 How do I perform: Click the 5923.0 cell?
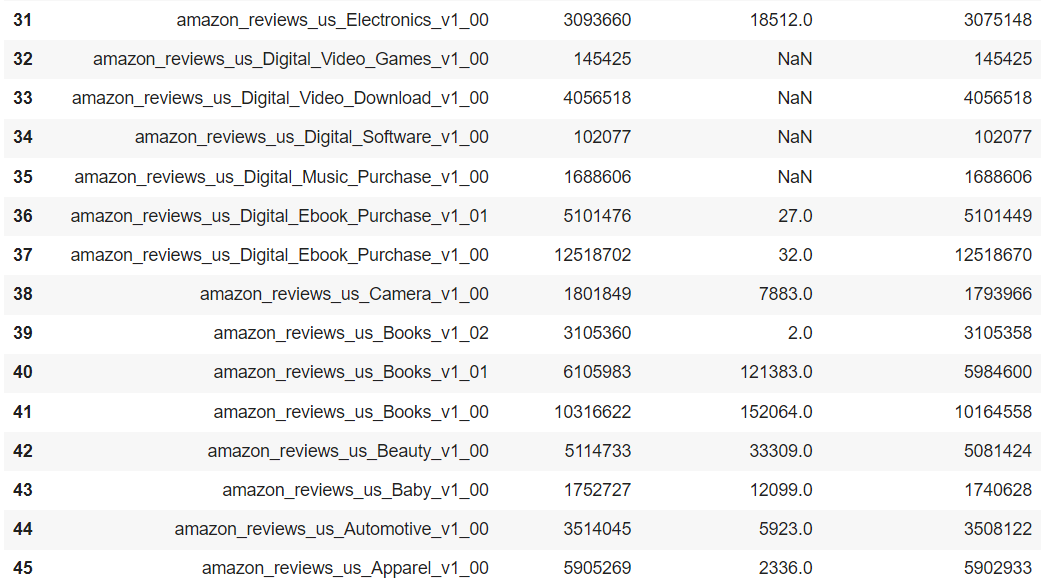coord(786,529)
